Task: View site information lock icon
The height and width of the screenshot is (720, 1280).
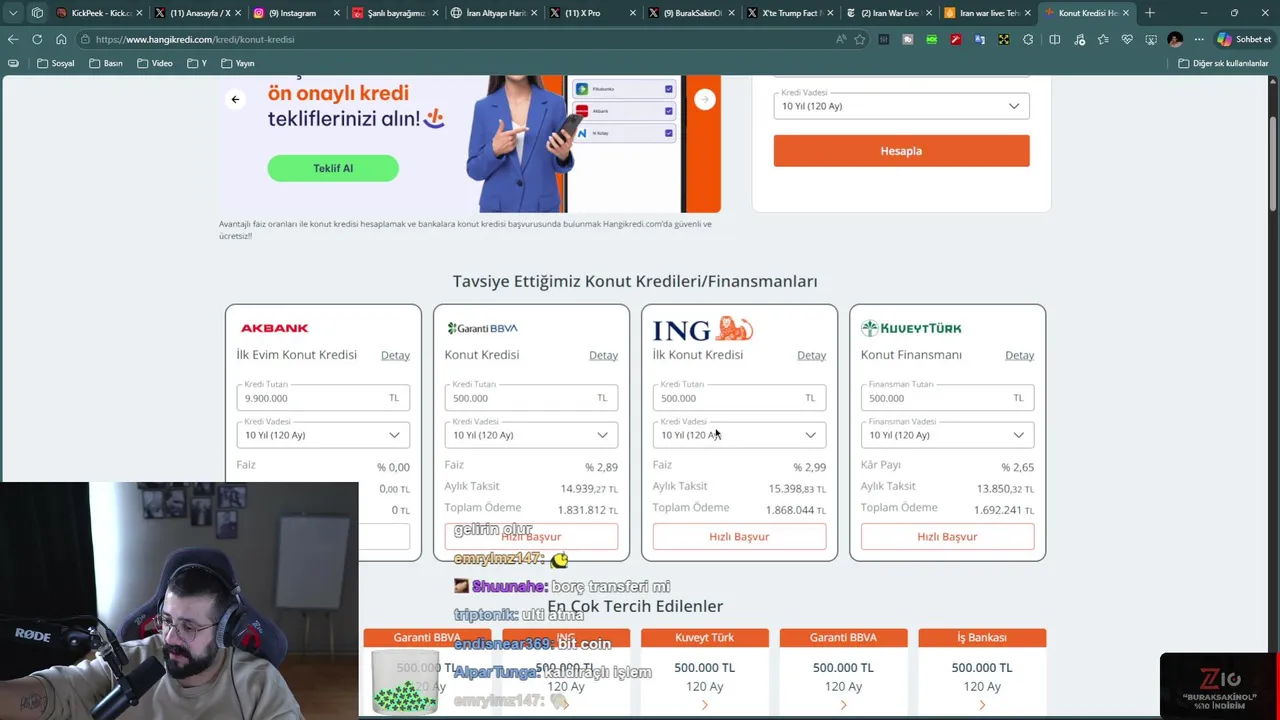Action: 87,39
